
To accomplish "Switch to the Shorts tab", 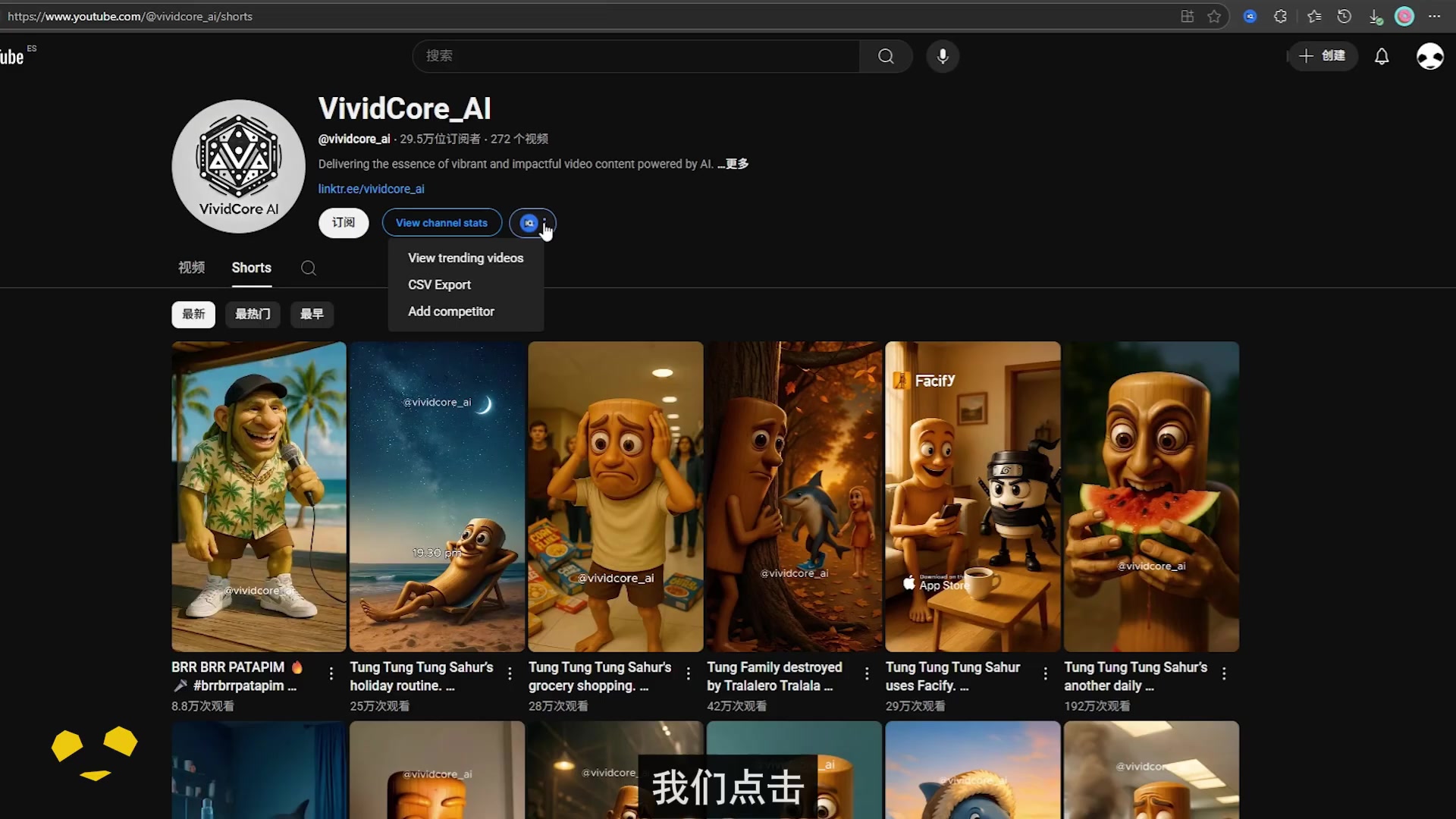I will [252, 268].
